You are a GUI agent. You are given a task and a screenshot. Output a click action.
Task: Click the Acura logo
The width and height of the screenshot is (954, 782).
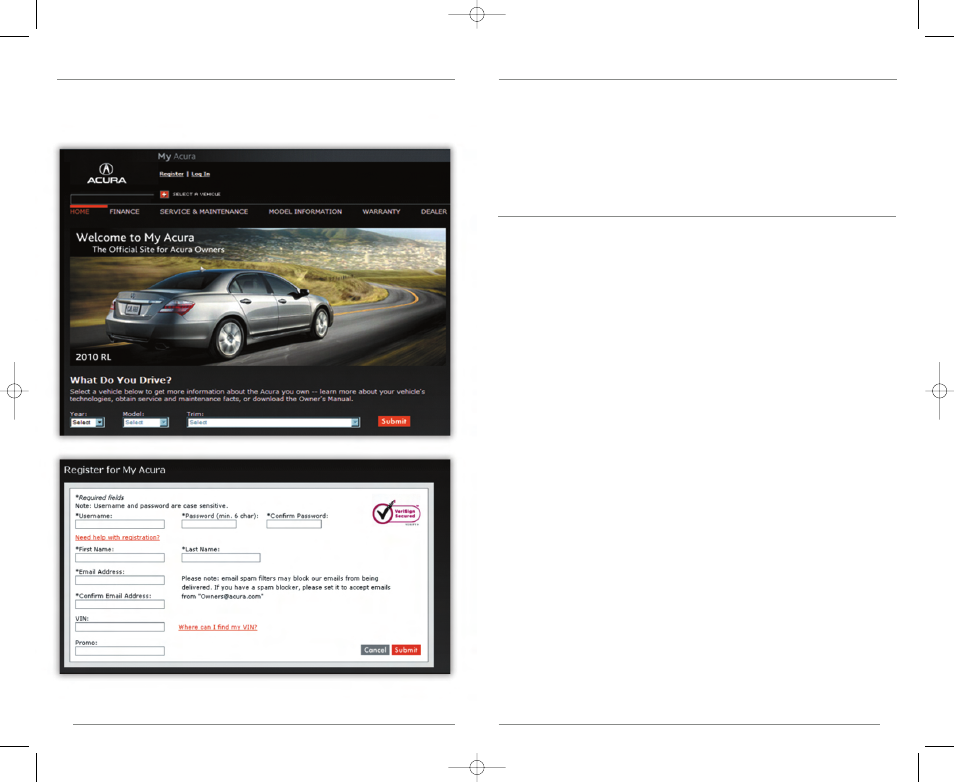tap(106, 173)
